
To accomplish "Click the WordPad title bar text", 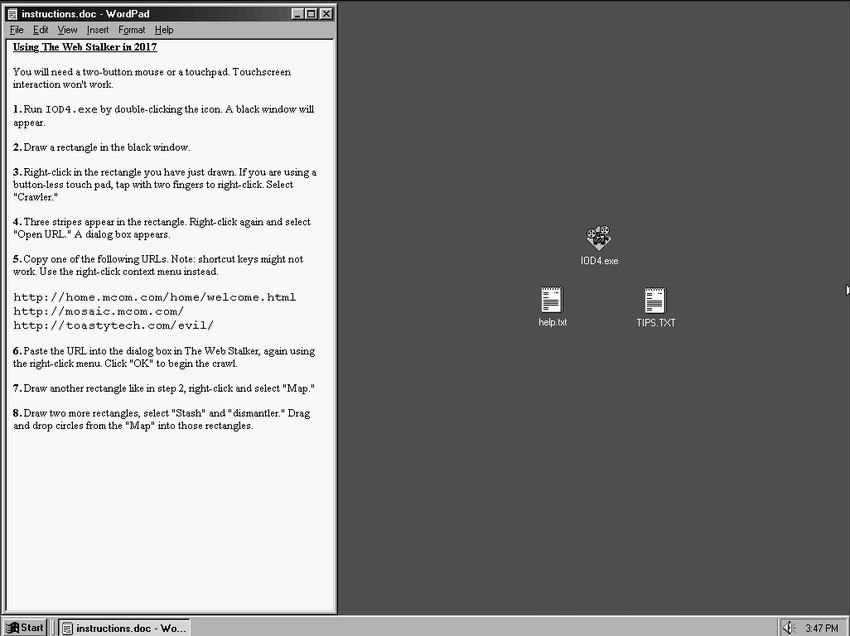I will tap(85, 14).
